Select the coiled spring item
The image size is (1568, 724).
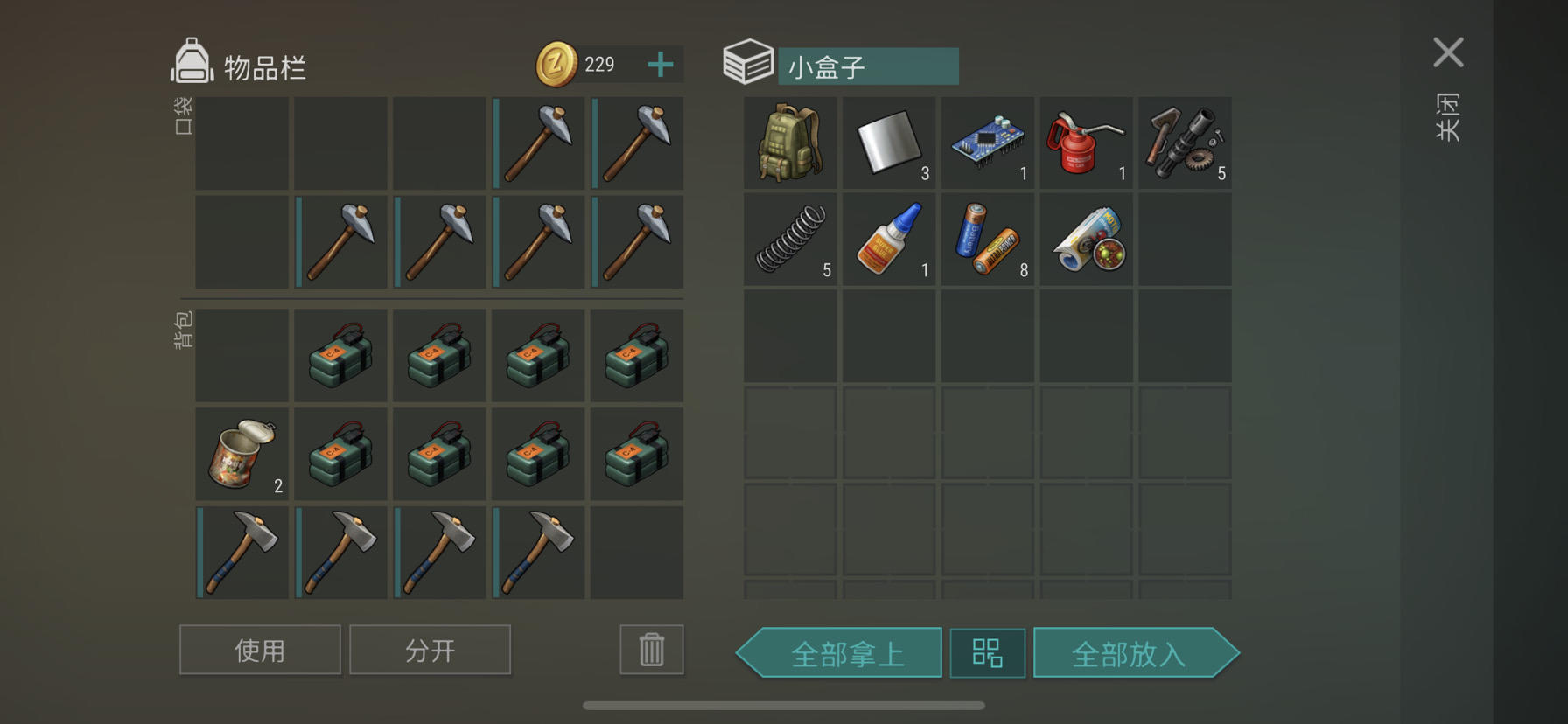point(790,240)
